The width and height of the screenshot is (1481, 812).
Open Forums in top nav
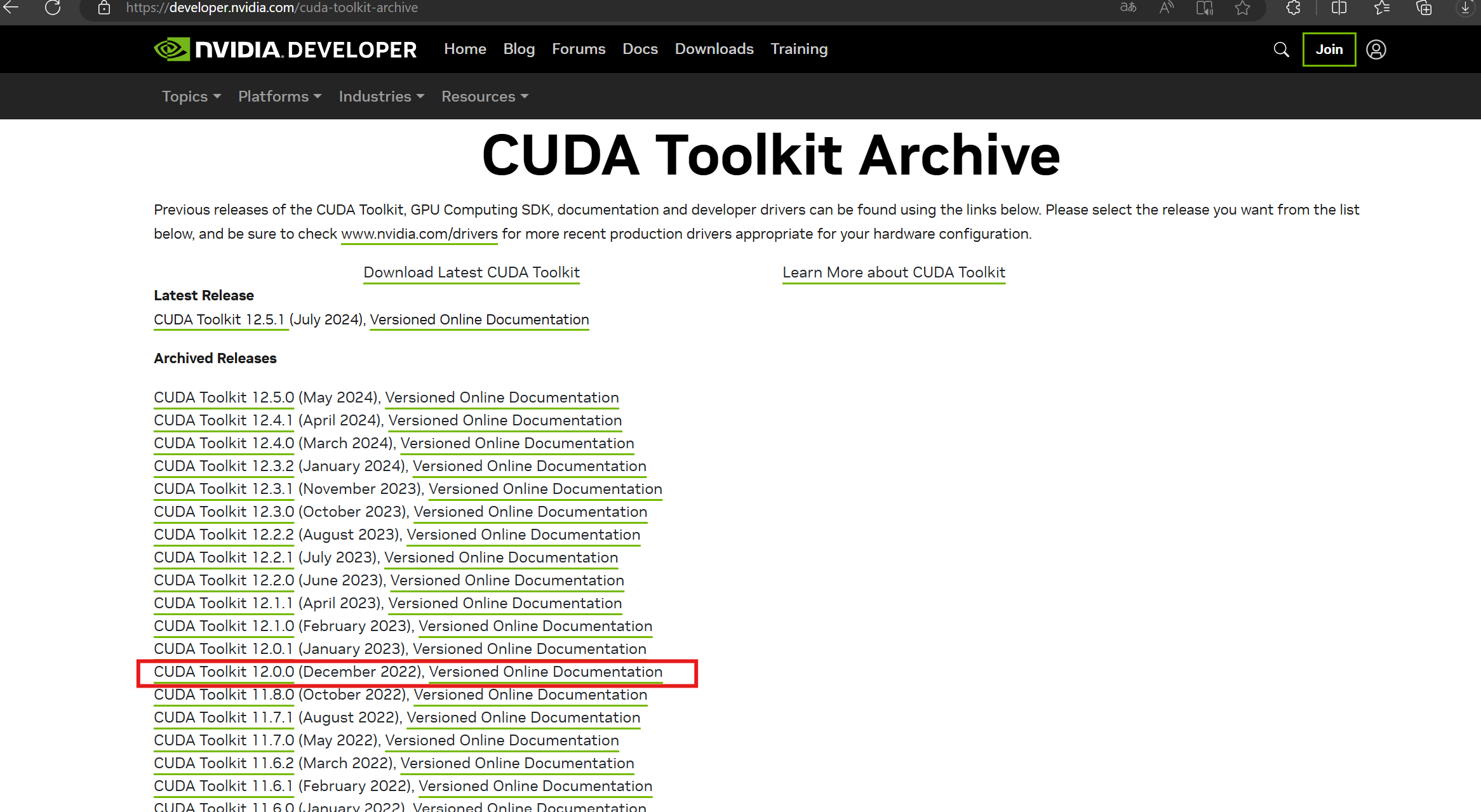tap(579, 49)
